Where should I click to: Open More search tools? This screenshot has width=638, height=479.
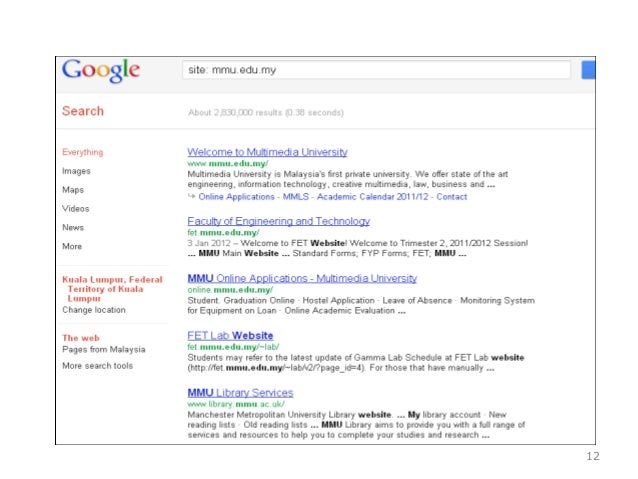(x=98, y=365)
